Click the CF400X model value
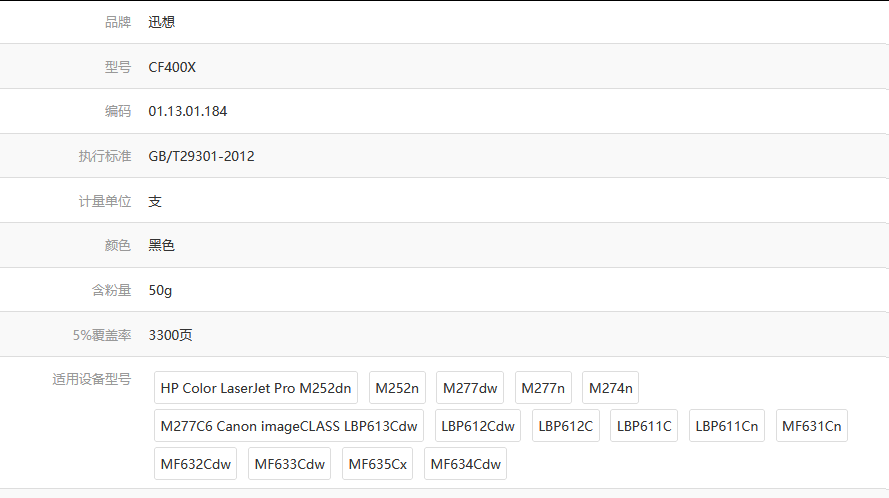The image size is (889, 498). 172,67
